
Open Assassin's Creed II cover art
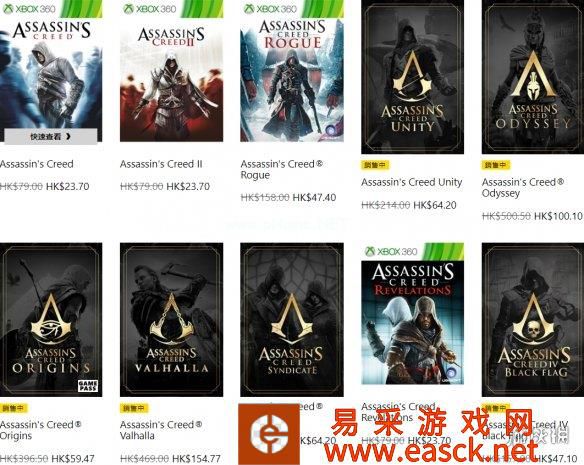[x=171, y=71]
